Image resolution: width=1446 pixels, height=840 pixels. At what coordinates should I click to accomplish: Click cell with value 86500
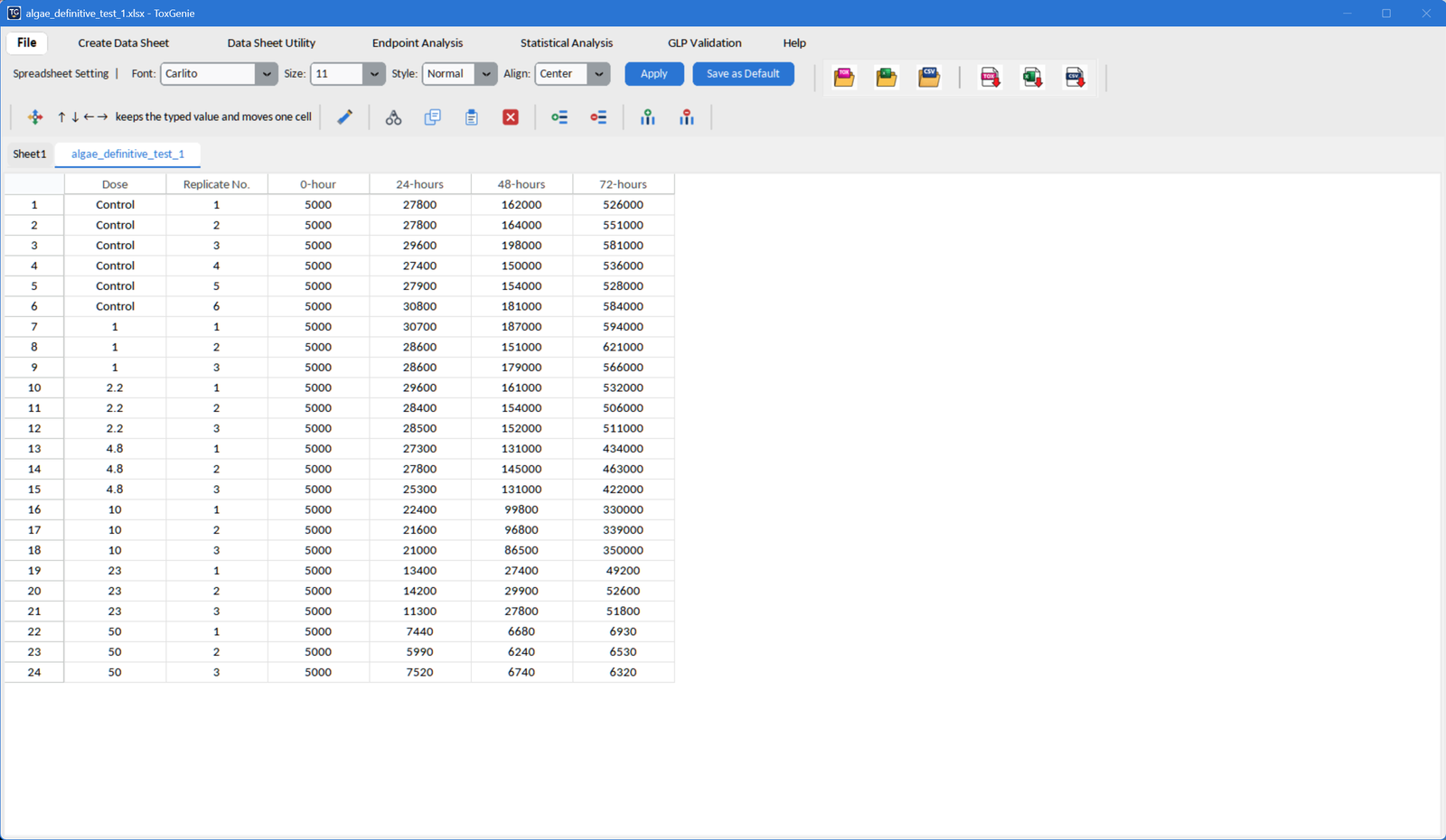coord(521,550)
